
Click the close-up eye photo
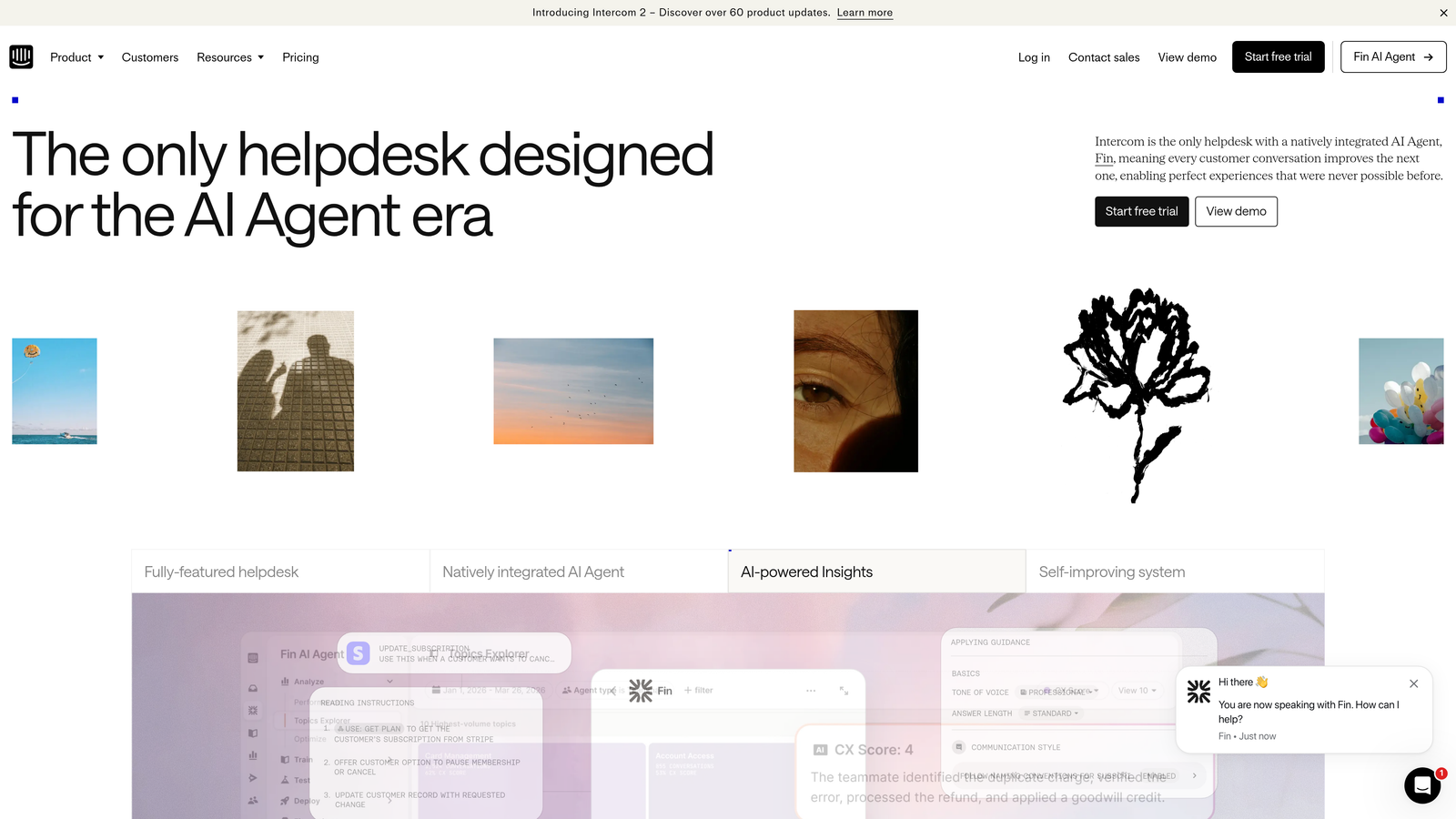[855, 391]
